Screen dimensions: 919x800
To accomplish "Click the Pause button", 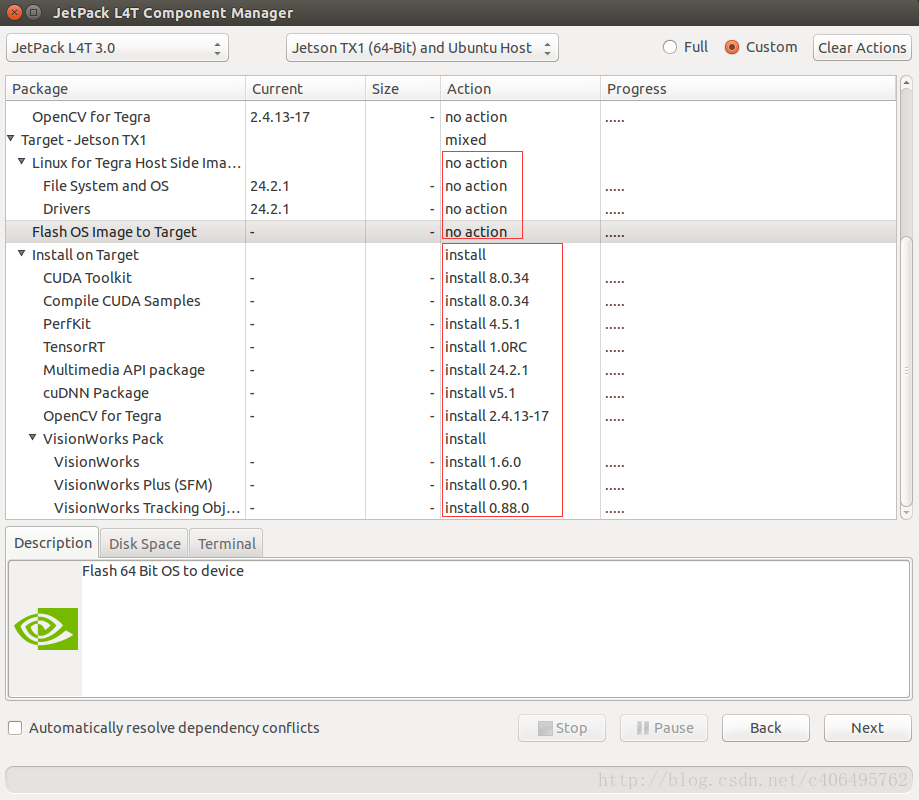I will (664, 728).
